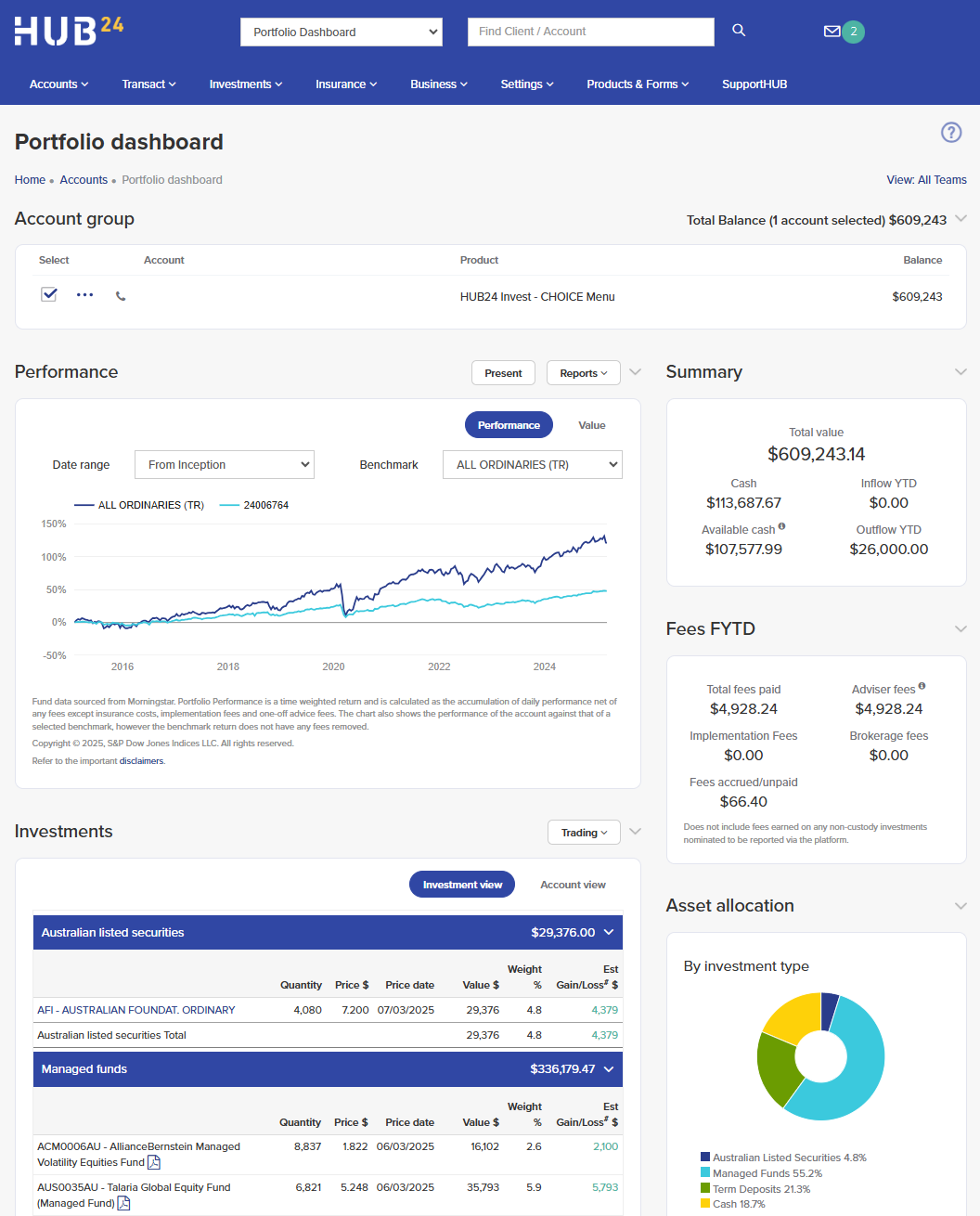Open the Settings menu
This screenshot has width=980, height=1216.
[527, 84]
